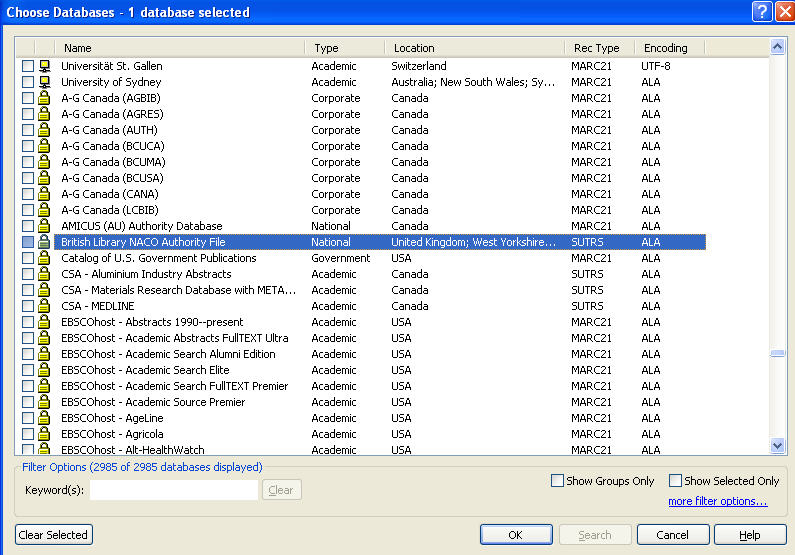Check the Catalog of U.S. Government Publications checkbox
795x555 pixels.
[x=28, y=258]
